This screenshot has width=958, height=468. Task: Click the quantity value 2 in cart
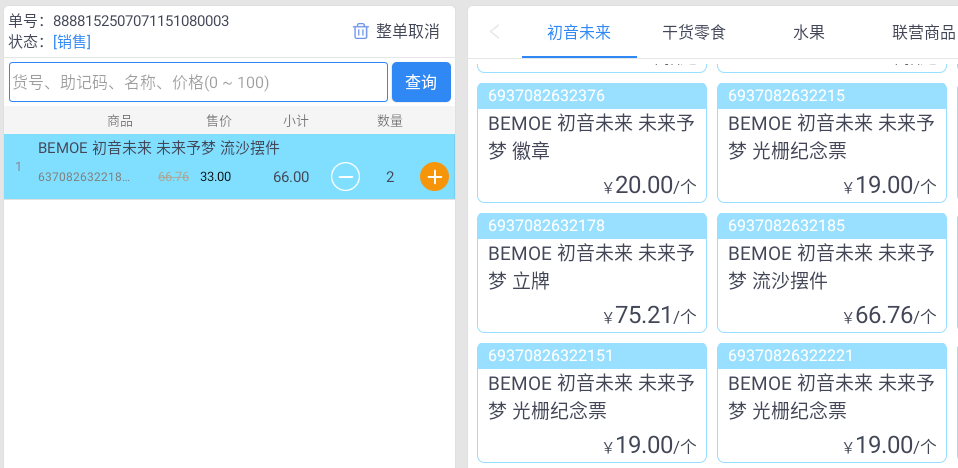click(x=390, y=177)
